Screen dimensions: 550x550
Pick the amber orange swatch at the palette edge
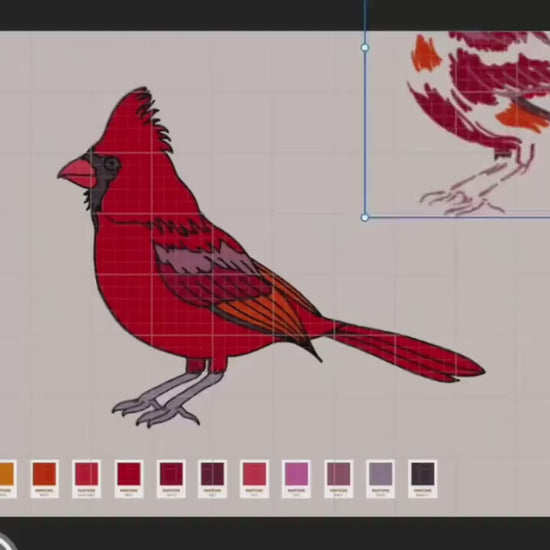tap(7, 479)
